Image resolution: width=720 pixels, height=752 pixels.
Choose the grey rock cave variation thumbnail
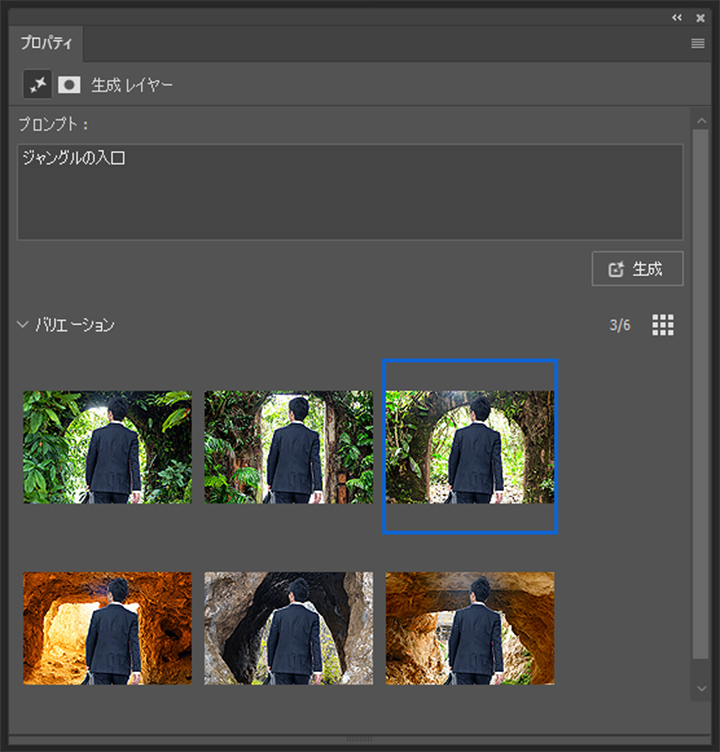pos(289,628)
